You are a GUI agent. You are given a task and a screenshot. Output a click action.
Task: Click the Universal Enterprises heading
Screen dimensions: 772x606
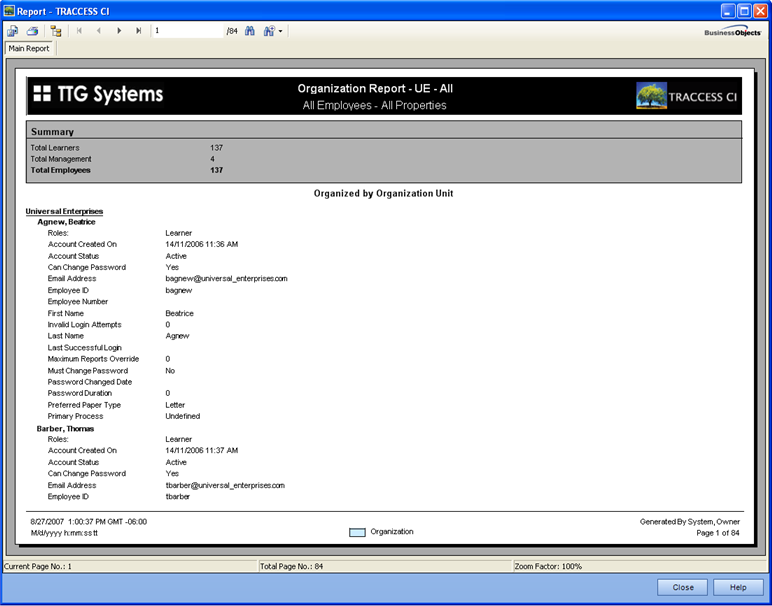(x=64, y=211)
